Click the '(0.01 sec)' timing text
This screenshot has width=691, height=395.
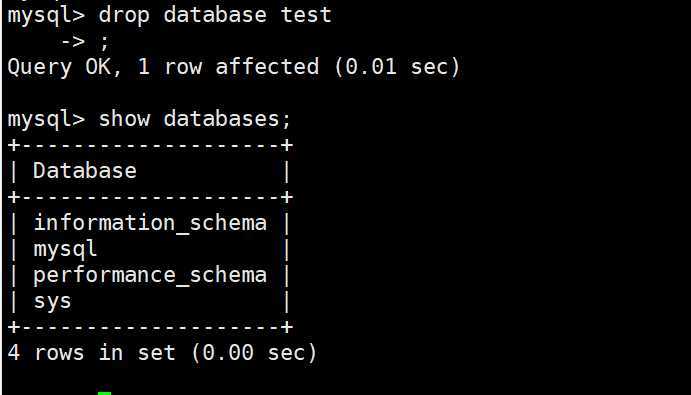[397, 67]
